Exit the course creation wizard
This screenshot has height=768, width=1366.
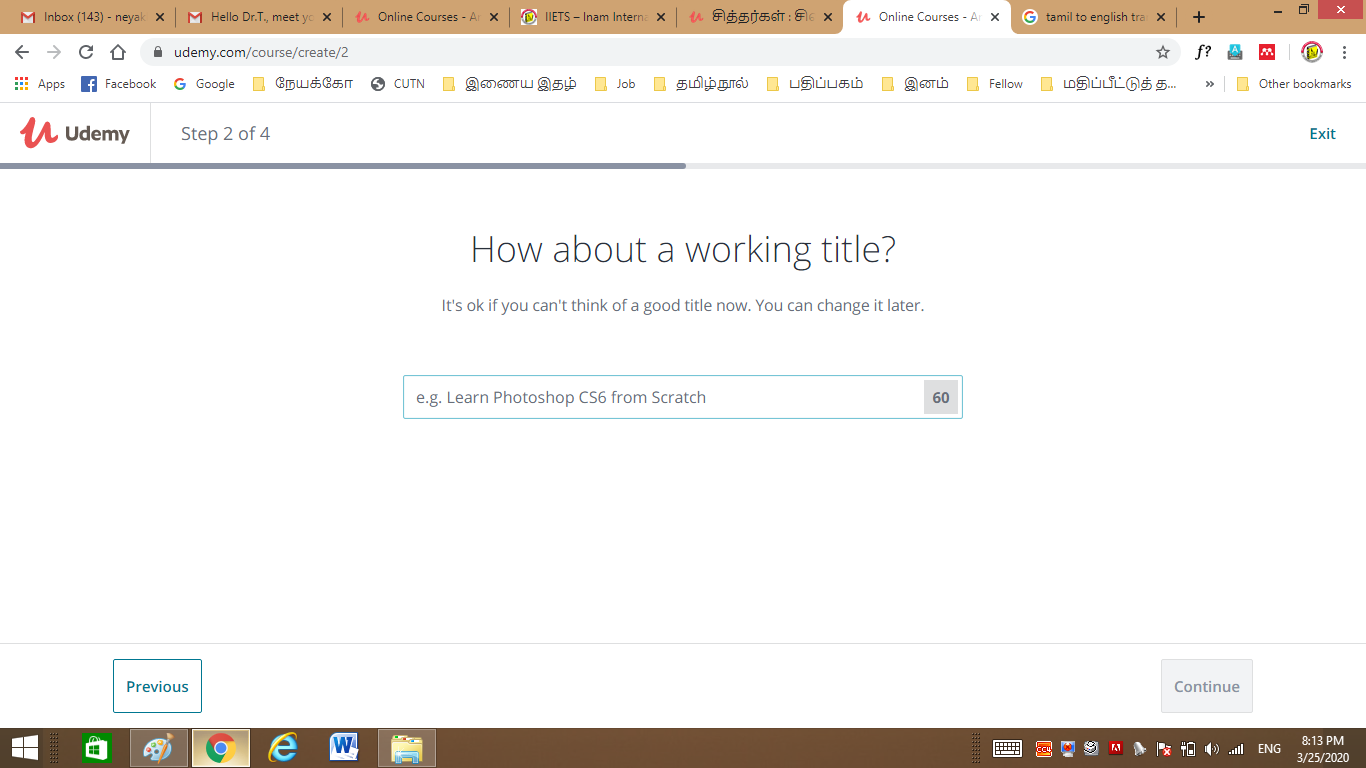(x=1322, y=133)
